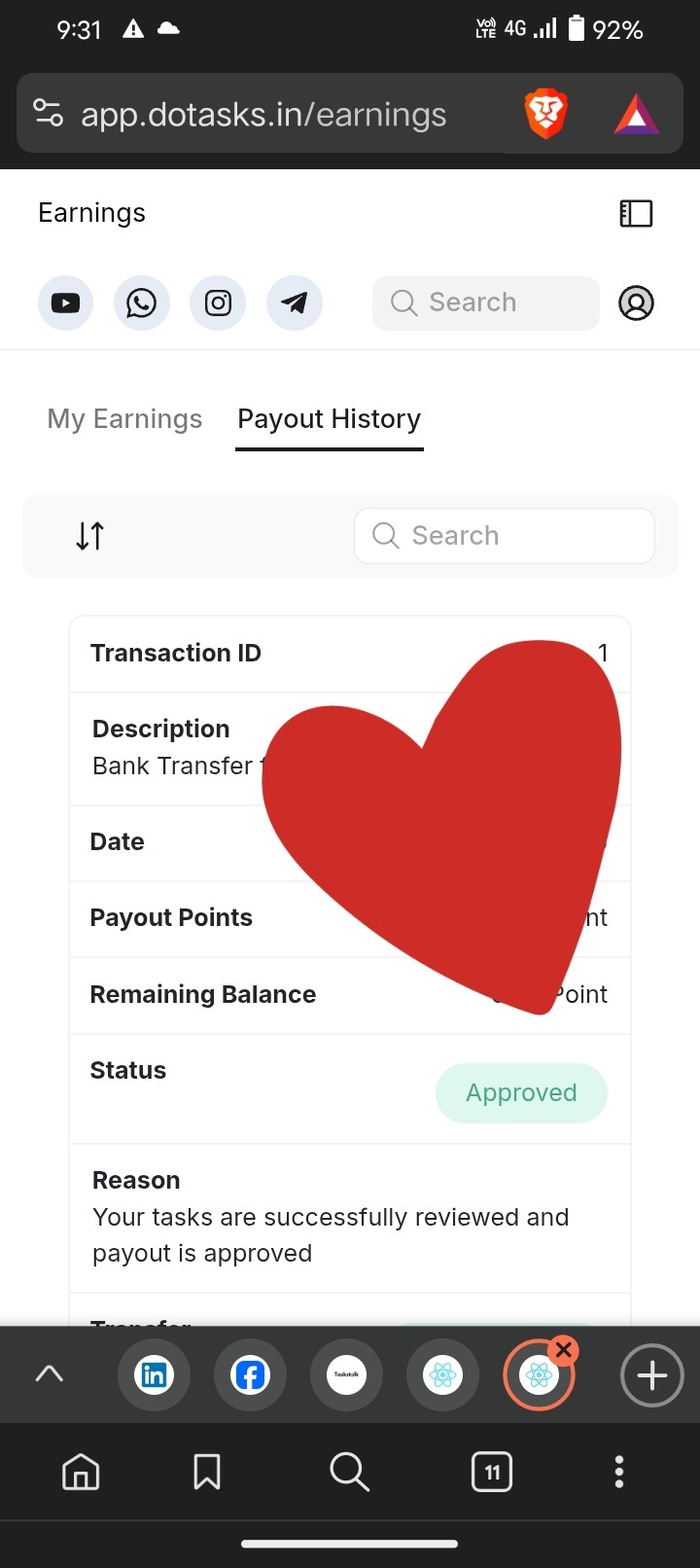Open Brave Shields lion icon

point(545,114)
